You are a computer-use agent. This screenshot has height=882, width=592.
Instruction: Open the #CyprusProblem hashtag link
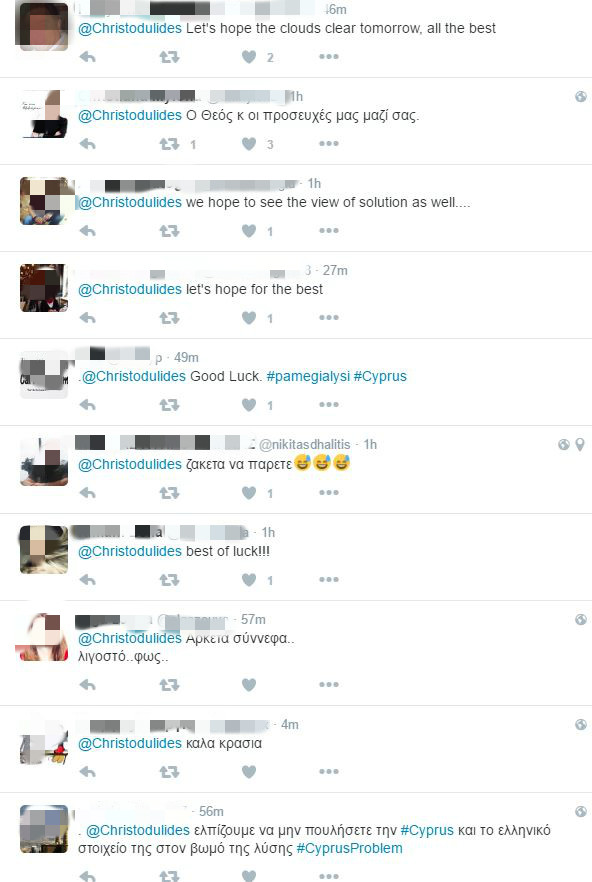point(349,848)
